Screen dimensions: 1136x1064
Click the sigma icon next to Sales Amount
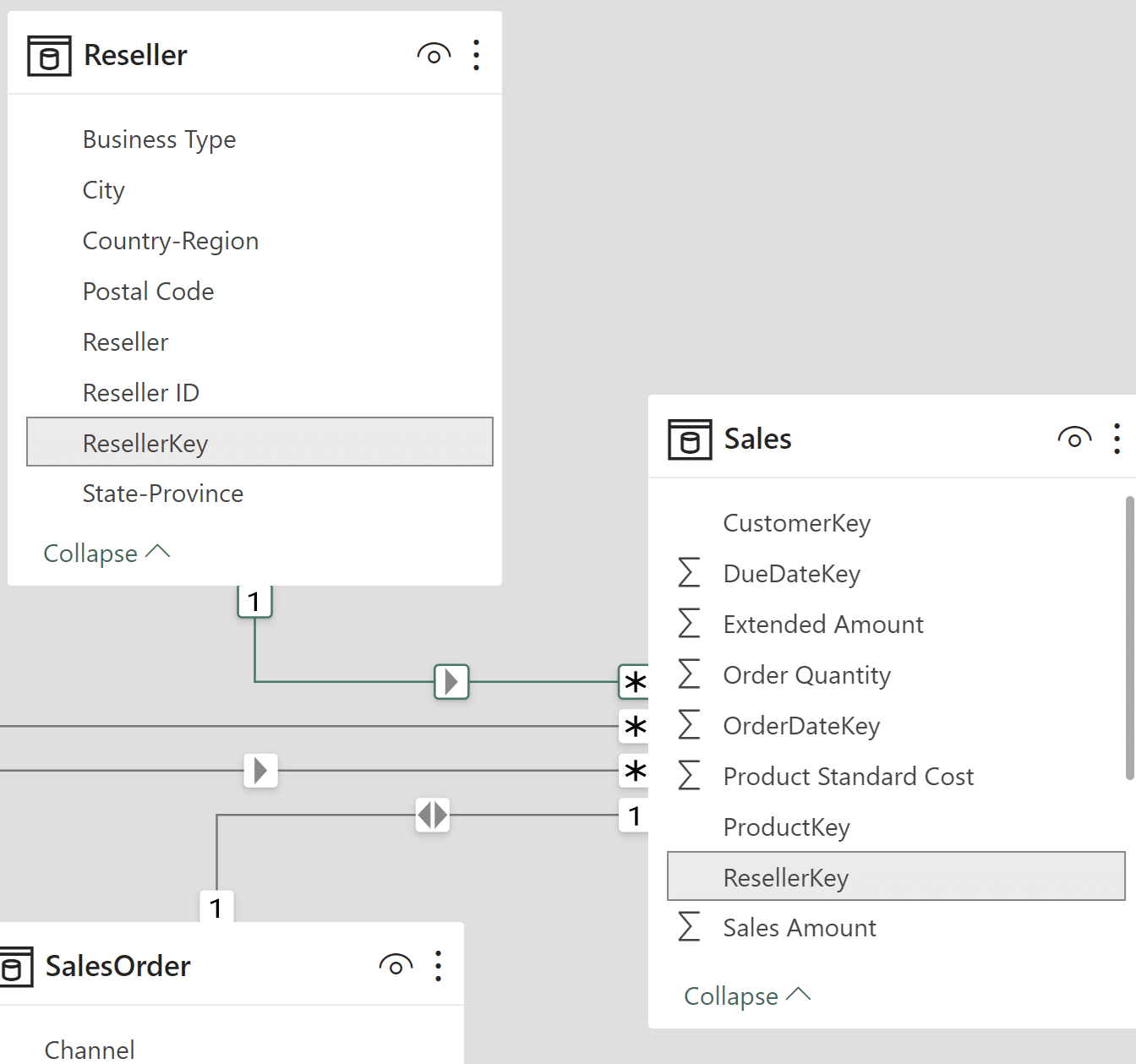click(x=690, y=927)
